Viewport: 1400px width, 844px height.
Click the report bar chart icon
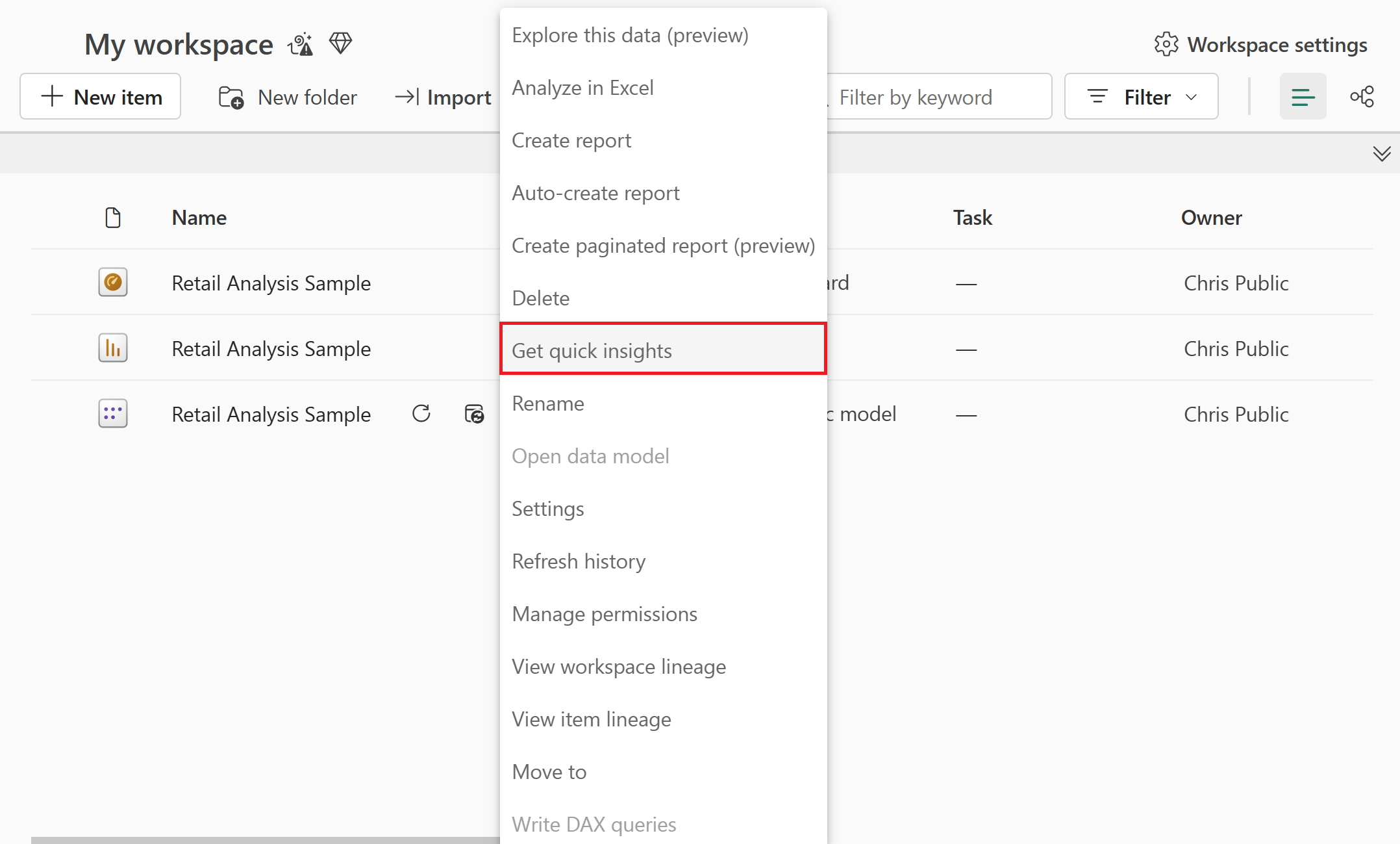[112, 348]
